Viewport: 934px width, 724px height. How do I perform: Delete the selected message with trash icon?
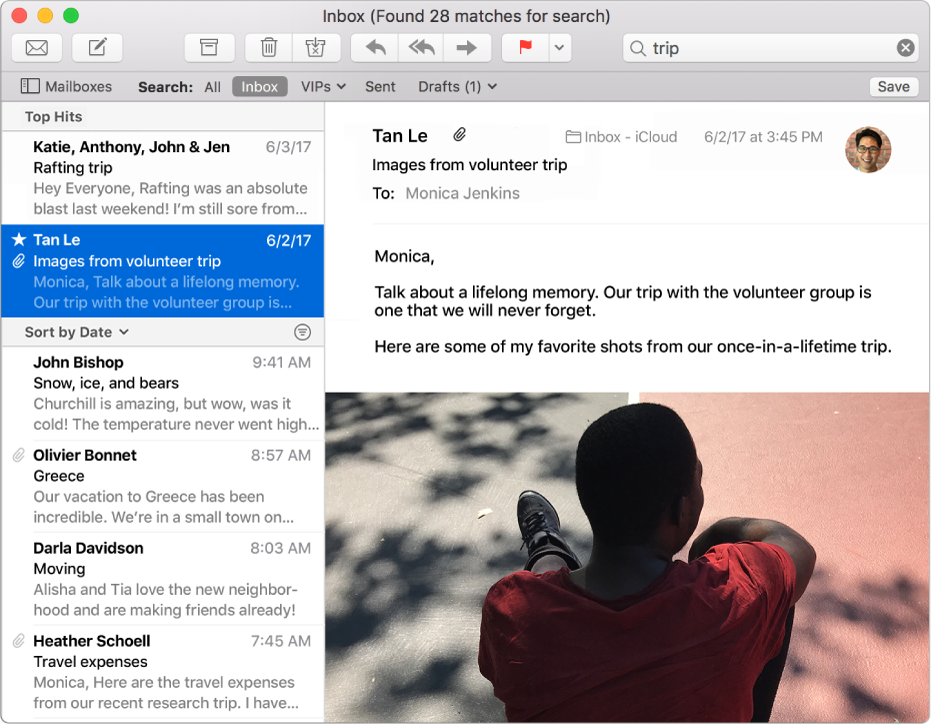(x=269, y=48)
